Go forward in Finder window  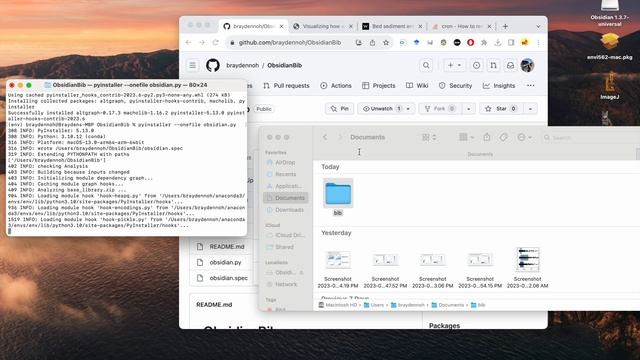click(x=340, y=137)
